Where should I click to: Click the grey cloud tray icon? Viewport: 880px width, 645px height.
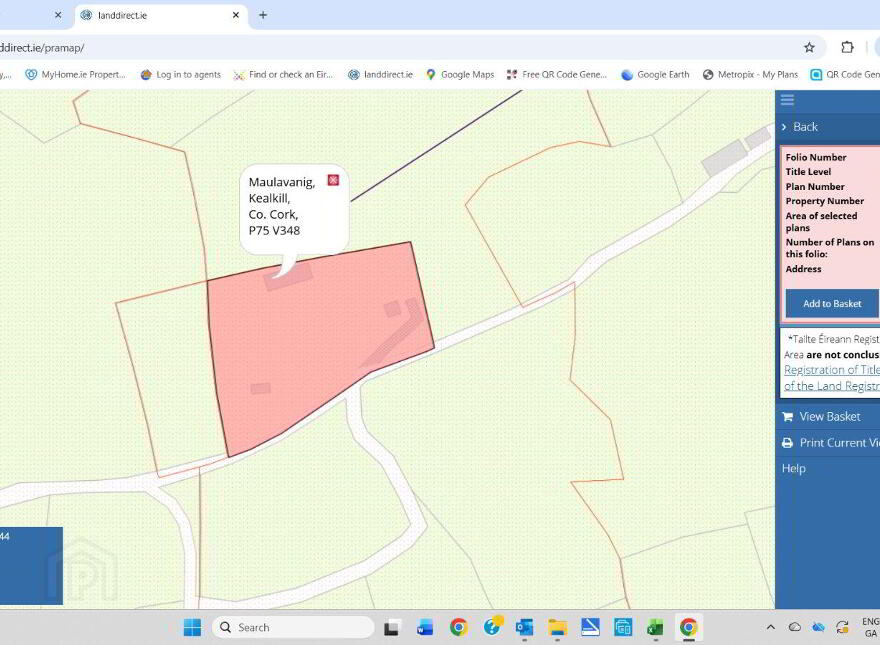795,627
